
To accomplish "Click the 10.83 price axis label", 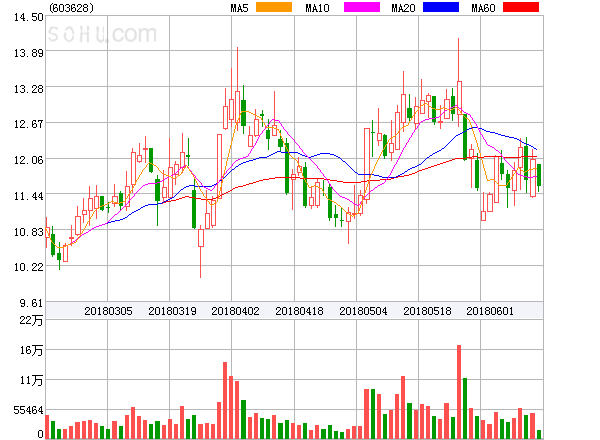I will pos(29,232).
